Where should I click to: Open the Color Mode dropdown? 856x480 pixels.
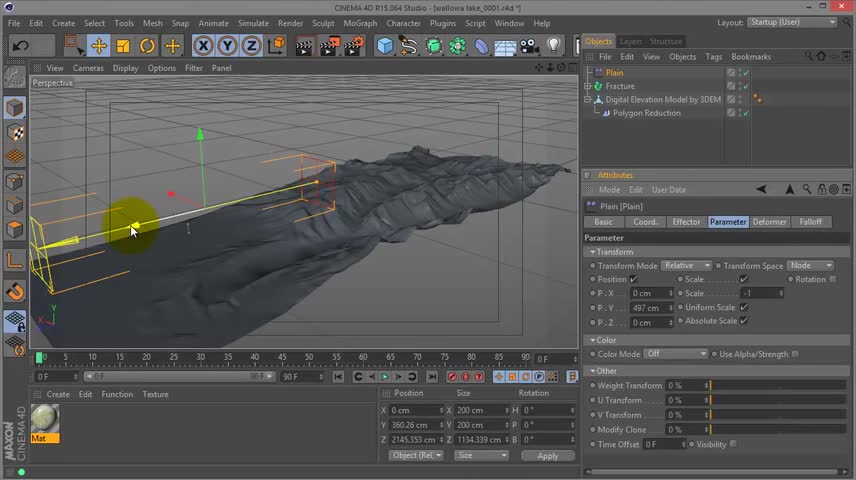[676, 354]
